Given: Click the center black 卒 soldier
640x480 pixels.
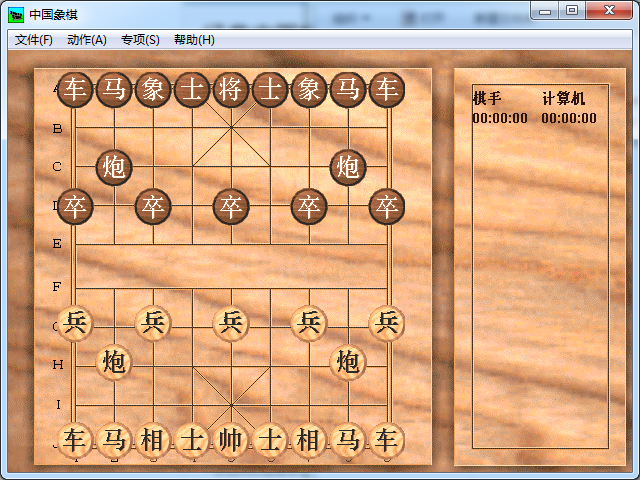Looking at the screenshot, I should point(231,207).
